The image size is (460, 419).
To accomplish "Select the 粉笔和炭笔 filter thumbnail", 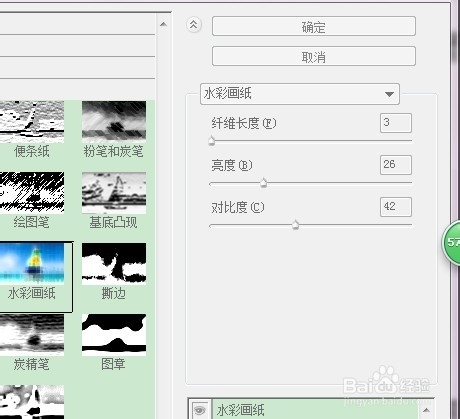I will [114, 122].
